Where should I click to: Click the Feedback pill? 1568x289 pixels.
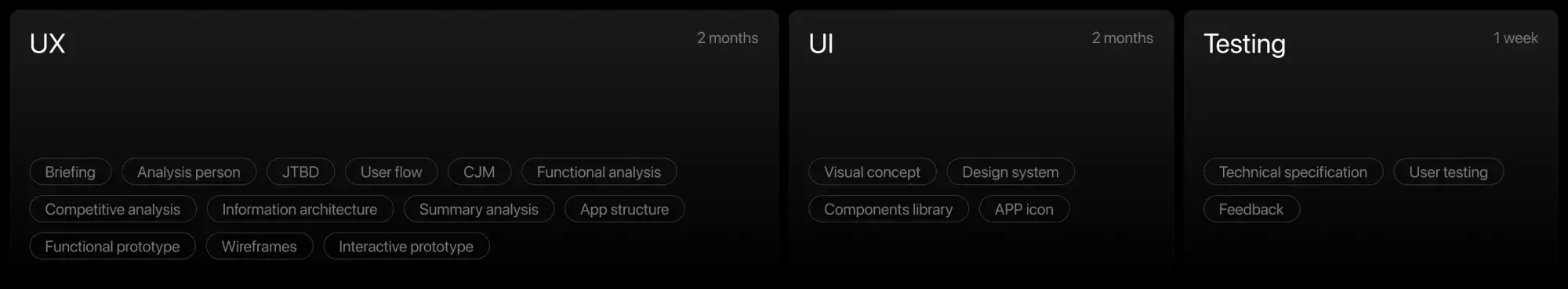tap(1251, 209)
